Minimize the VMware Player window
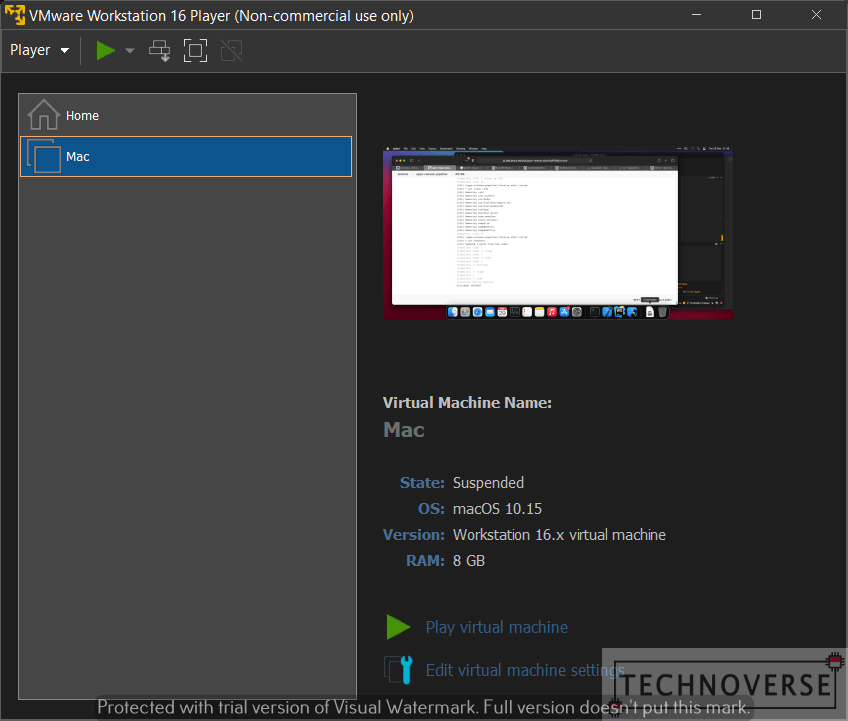The width and height of the screenshot is (848, 721). coord(697,15)
